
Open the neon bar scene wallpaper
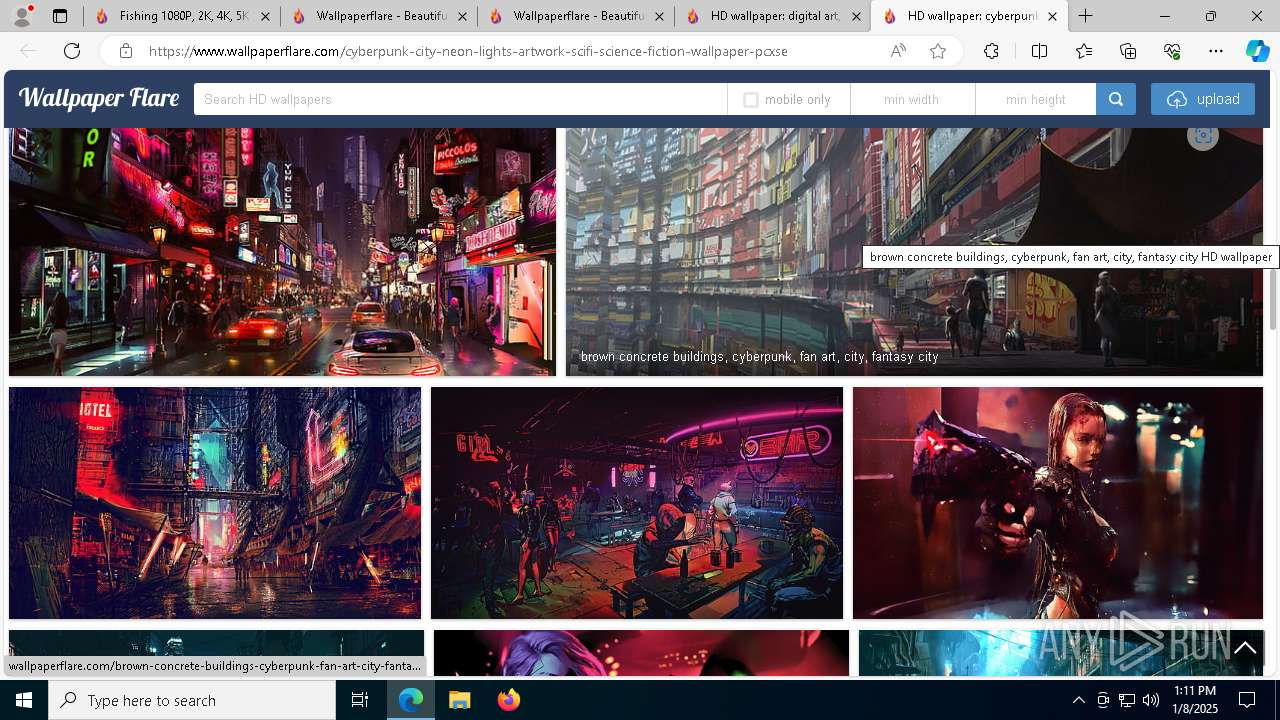pos(637,503)
